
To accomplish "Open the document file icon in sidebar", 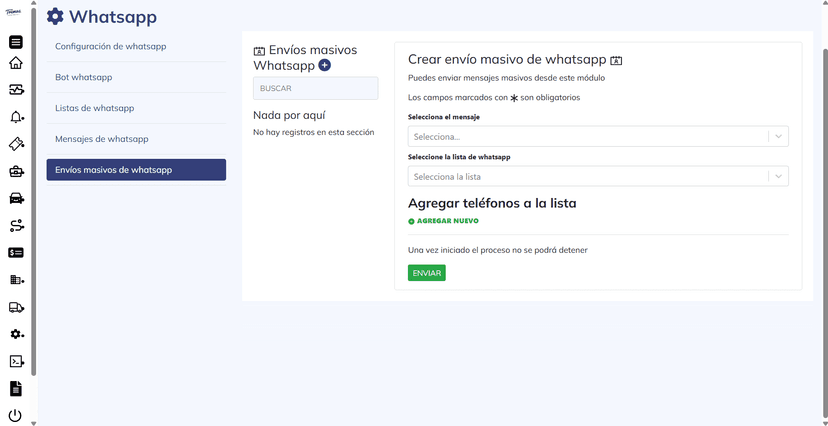I will [x=16, y=388].
